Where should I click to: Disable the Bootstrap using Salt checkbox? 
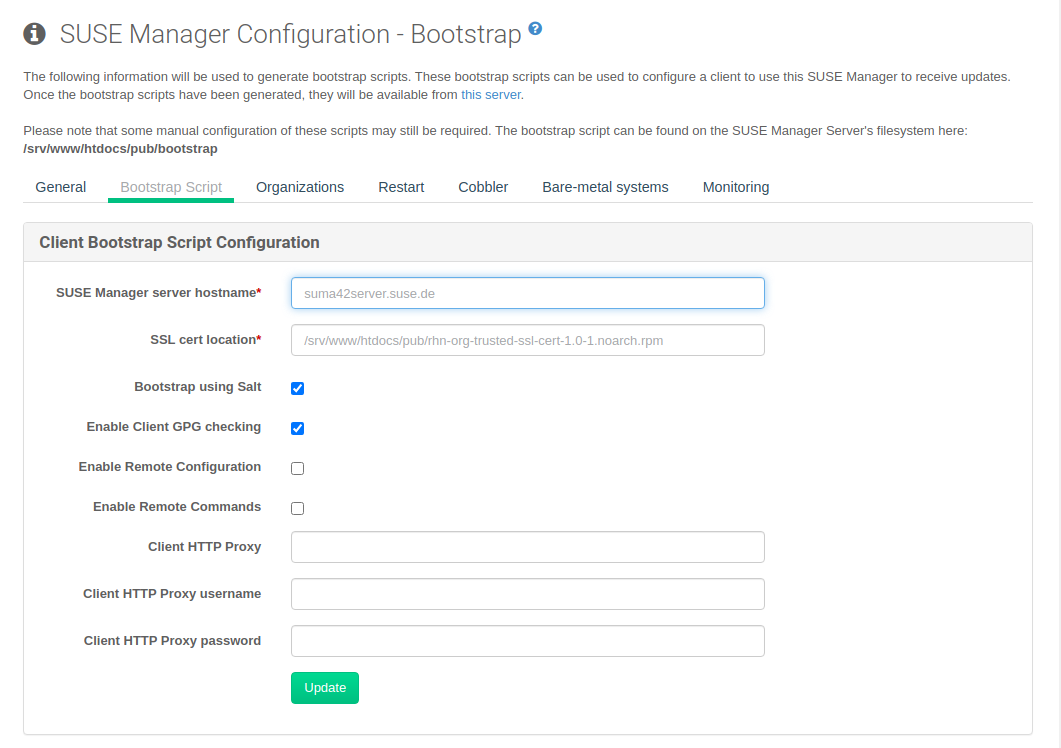point(297,388)
